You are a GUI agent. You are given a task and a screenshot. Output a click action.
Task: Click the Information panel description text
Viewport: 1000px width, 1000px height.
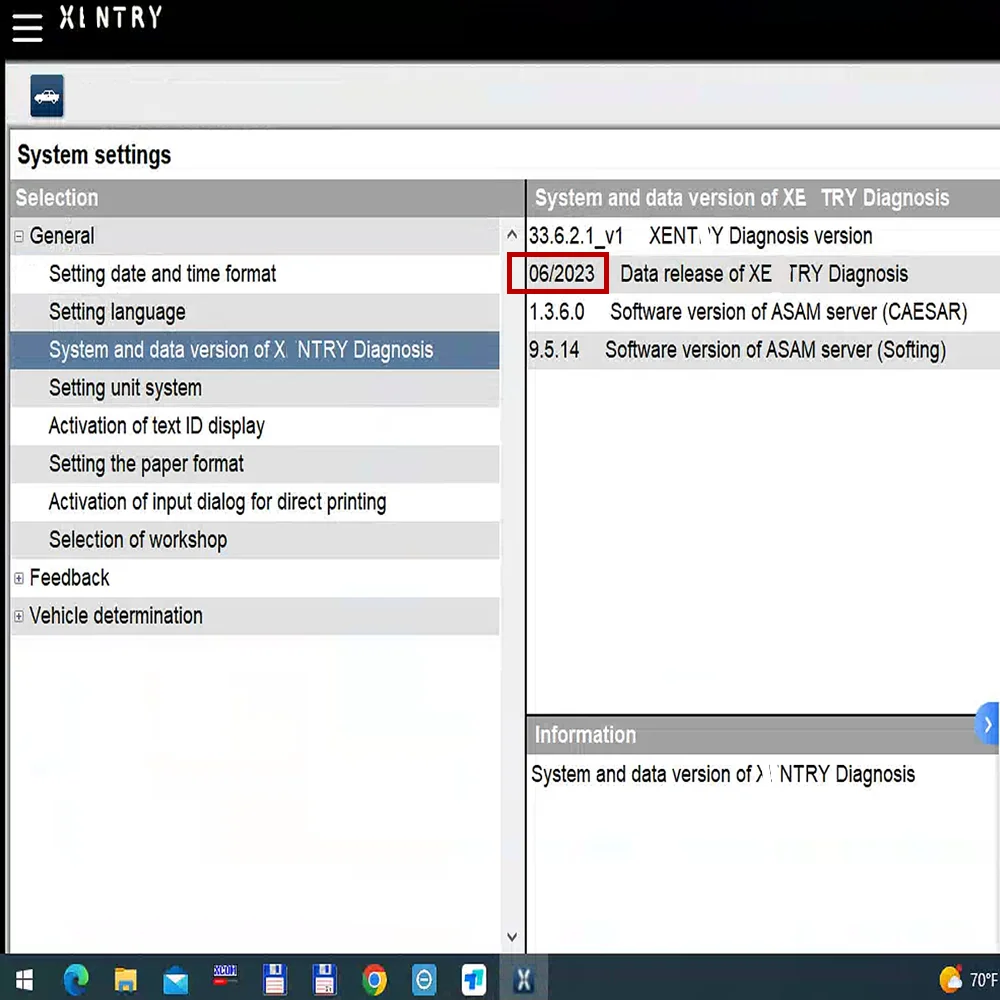(x=723, y=774)
